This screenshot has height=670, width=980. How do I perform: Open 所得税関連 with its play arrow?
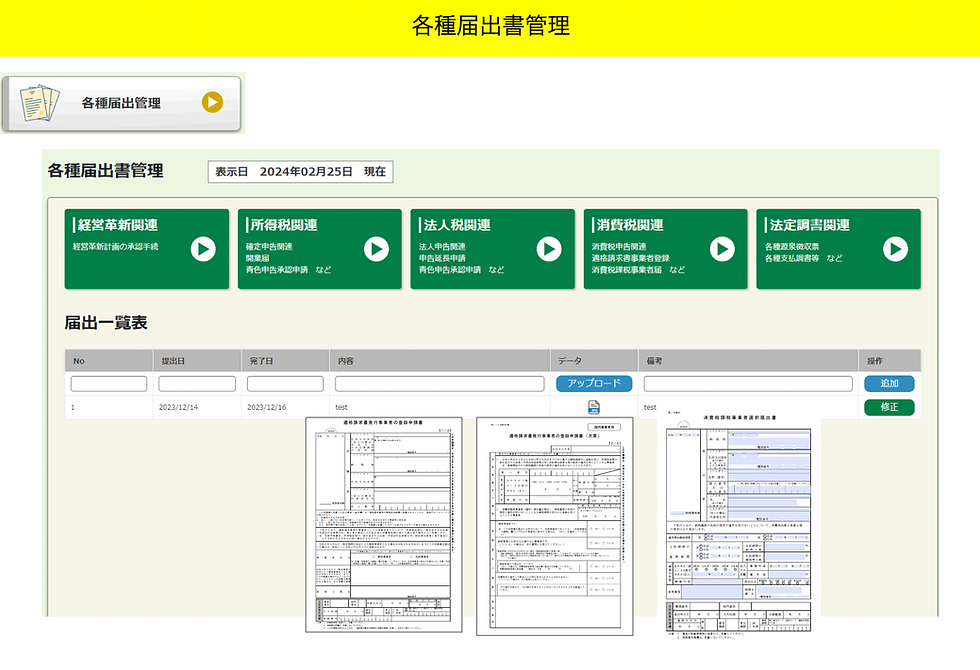(376, 249)
